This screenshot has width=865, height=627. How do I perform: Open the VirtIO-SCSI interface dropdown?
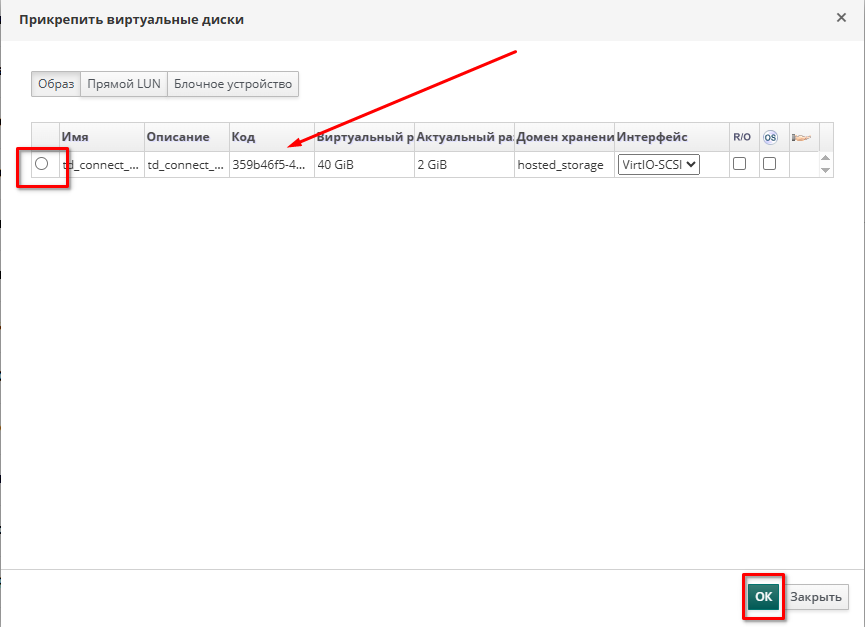coord(659,165)
